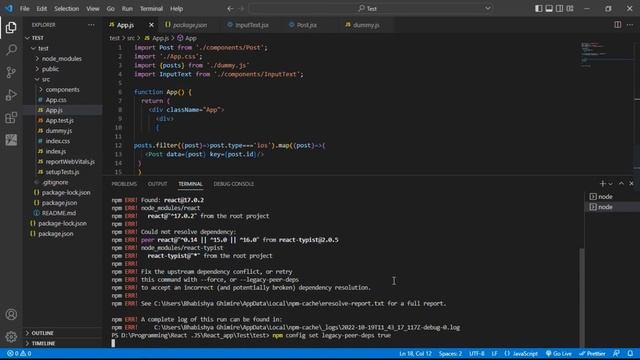The image size is (640, 360).
Task: Create a new terminal with plus icon
Action: pyautogui.click(x=602, y=184)
